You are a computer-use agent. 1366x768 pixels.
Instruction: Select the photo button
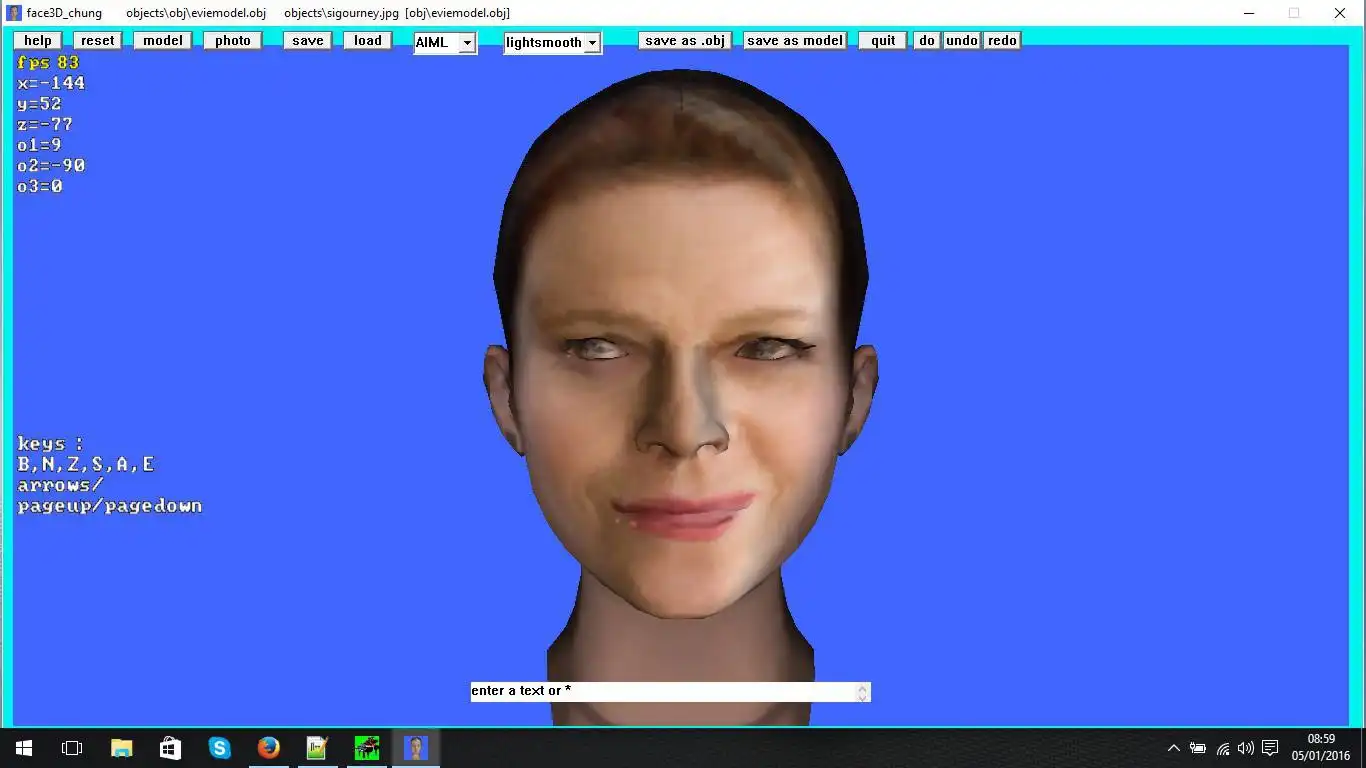point(233,41)
